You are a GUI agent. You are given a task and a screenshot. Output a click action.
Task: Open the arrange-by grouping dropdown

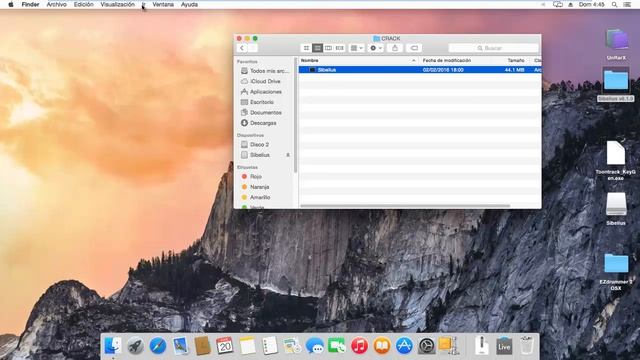pos(356,48)
